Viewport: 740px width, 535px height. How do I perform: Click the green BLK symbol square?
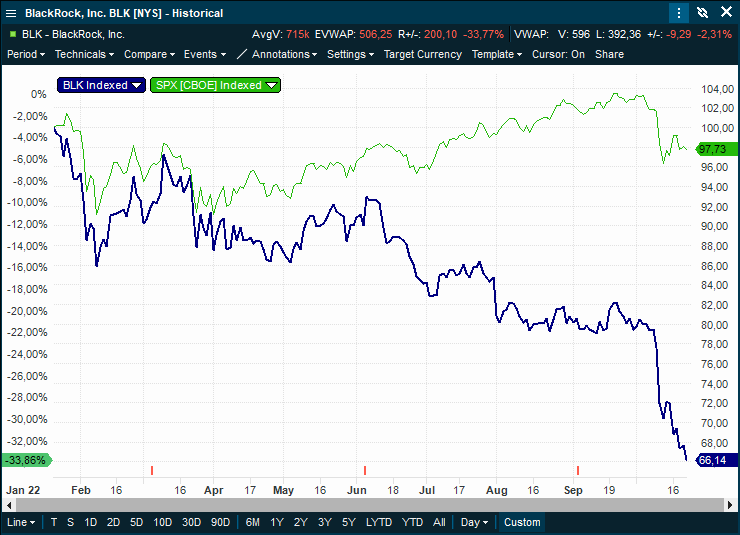13,34
